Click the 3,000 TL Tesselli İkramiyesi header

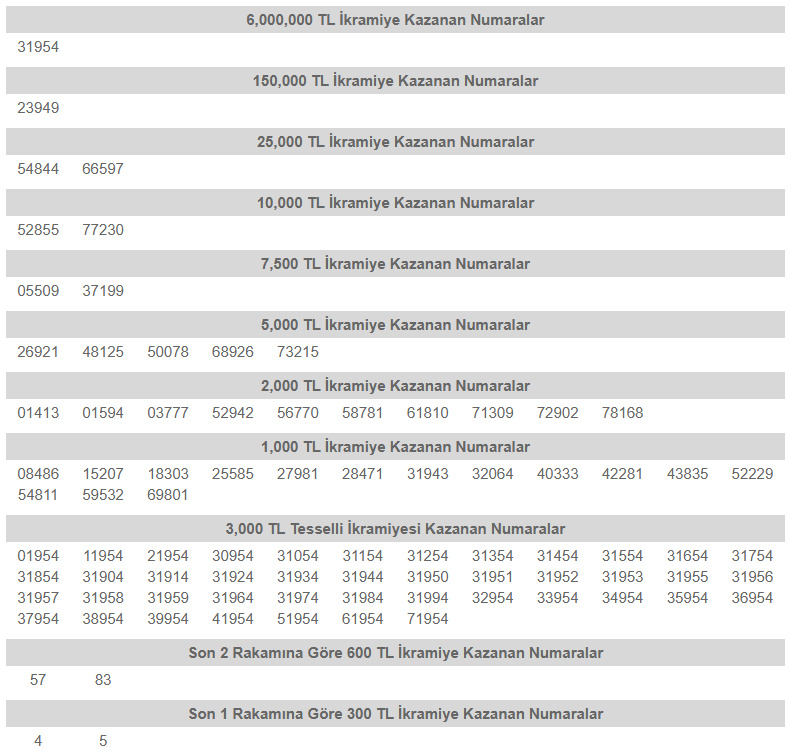[x=395, y=529]
